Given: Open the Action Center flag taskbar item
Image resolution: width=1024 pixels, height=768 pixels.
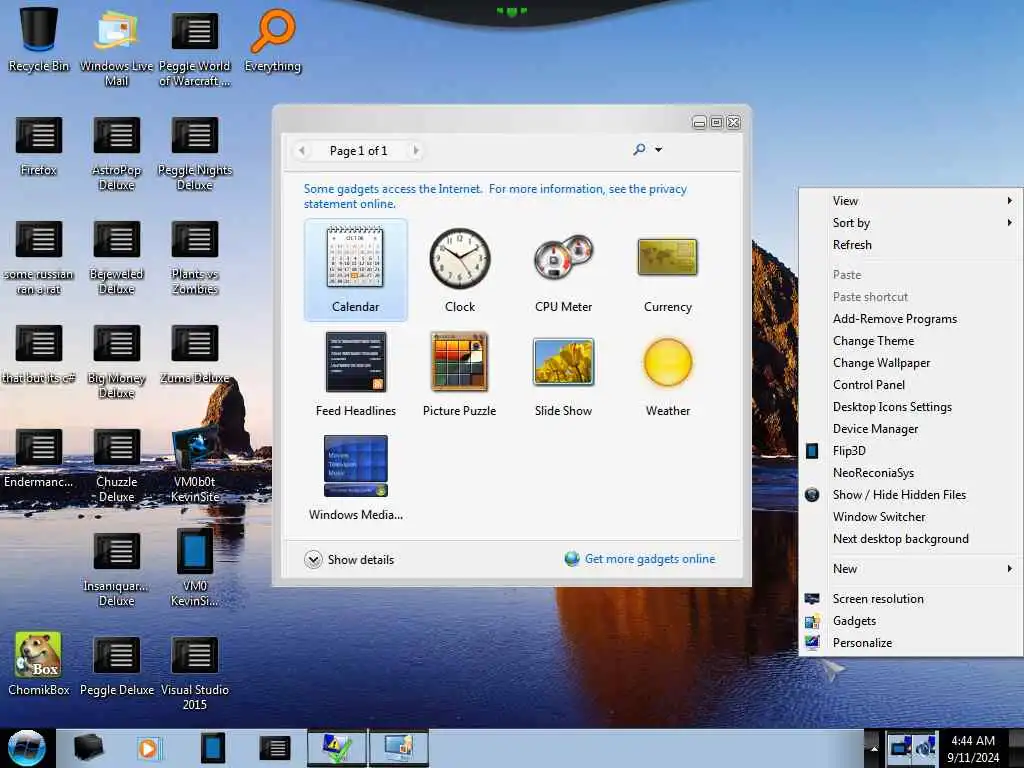Looking at the screenshot, I should 337,748.
